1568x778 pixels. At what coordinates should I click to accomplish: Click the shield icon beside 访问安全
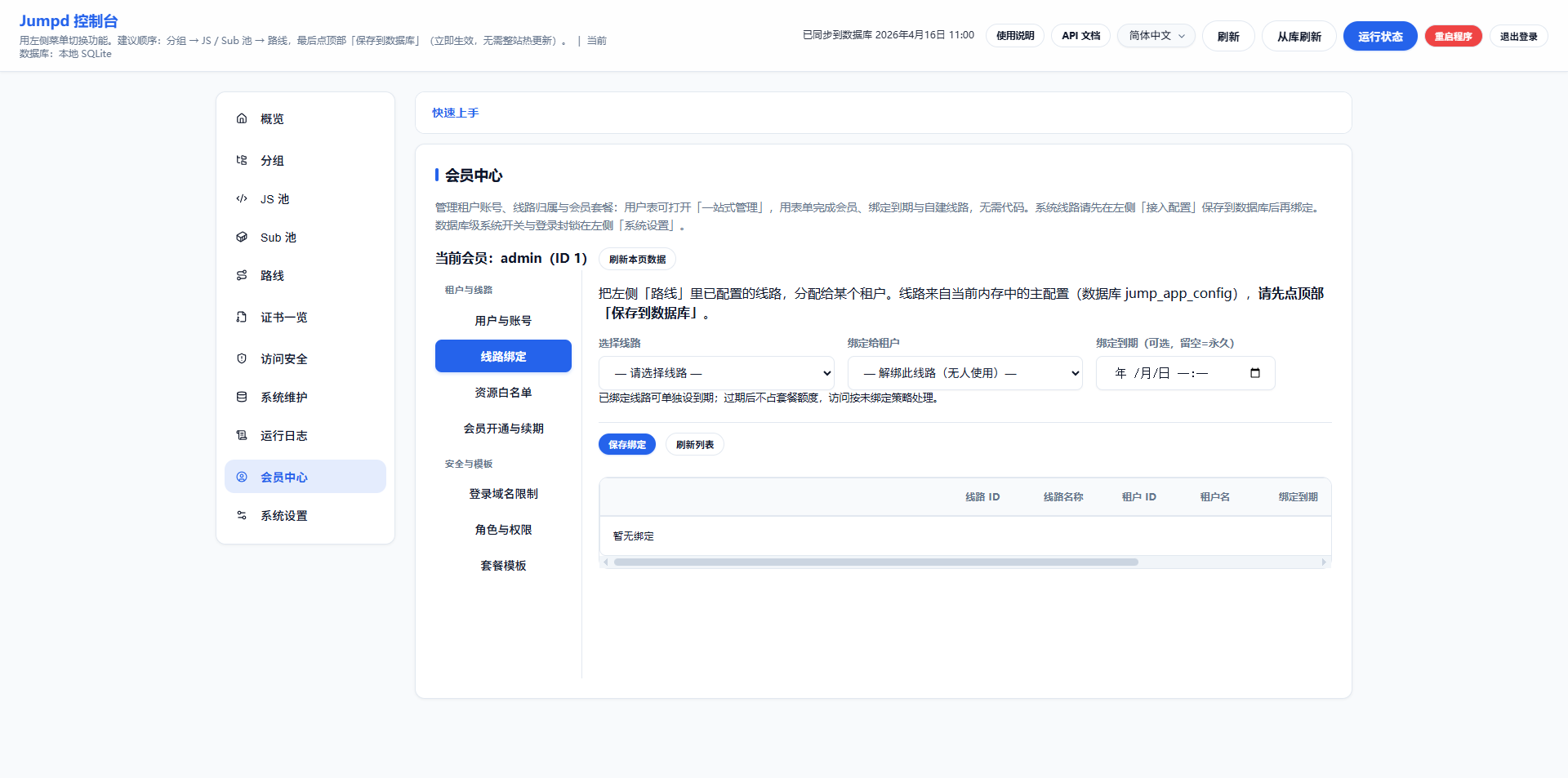tap(242, 358)
